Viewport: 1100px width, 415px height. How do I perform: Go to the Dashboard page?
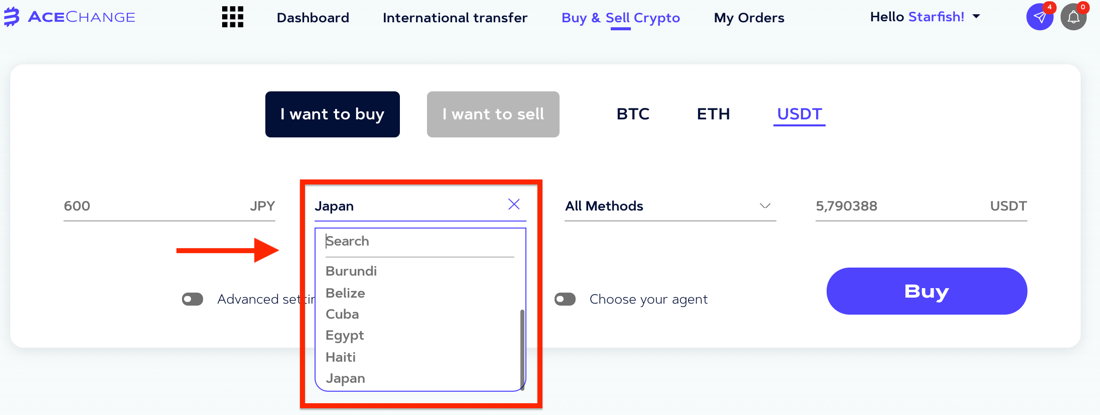[x=313, y=18]
